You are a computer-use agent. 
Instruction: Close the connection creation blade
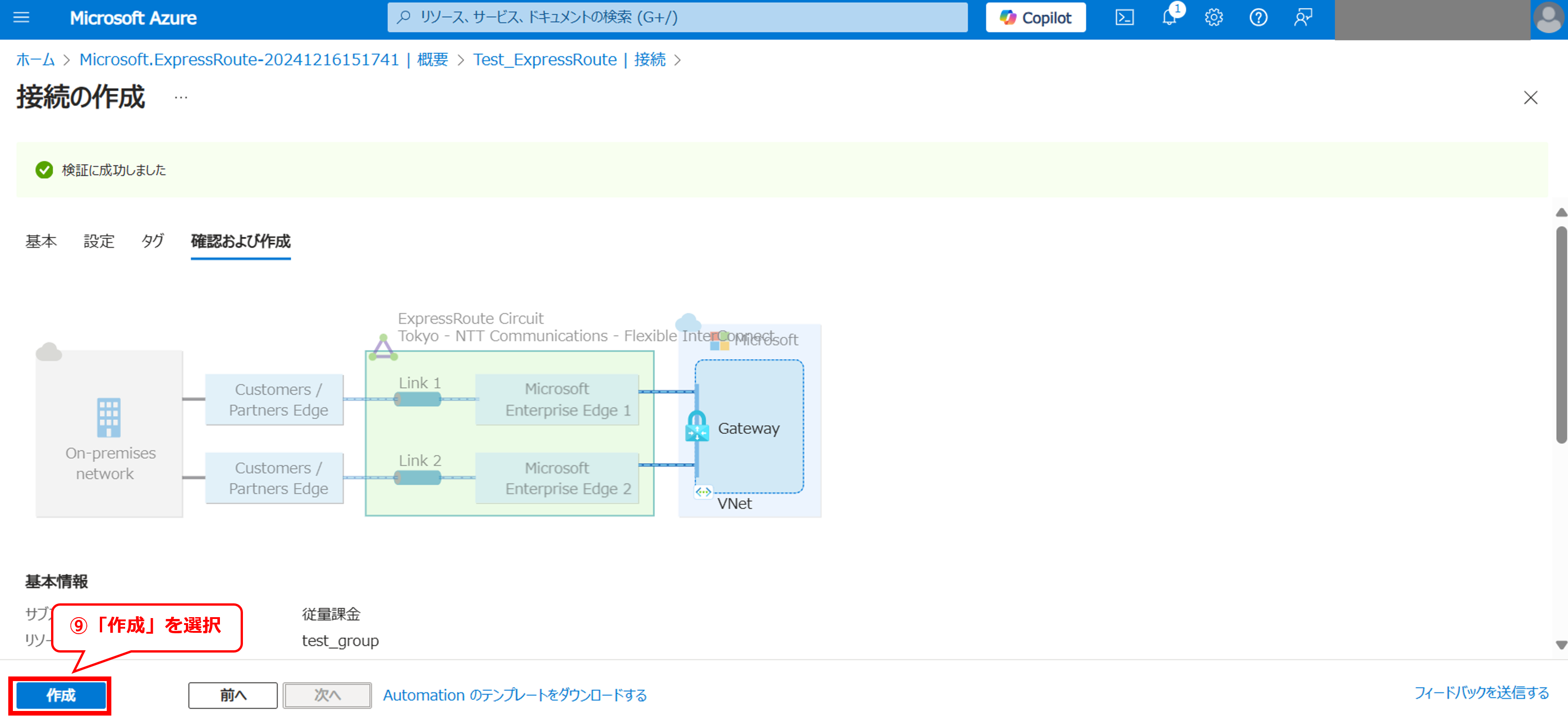coord(1530,98)
